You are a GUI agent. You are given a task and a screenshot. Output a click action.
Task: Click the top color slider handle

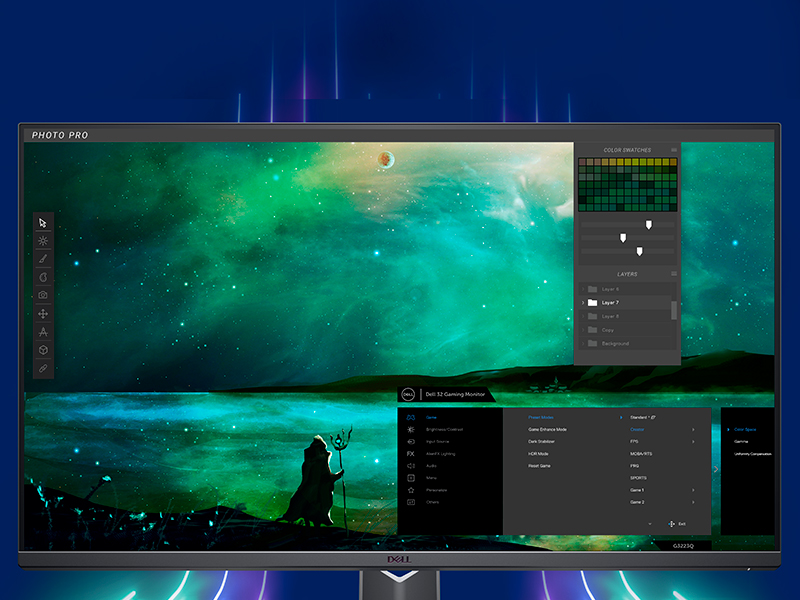[648, 225]
